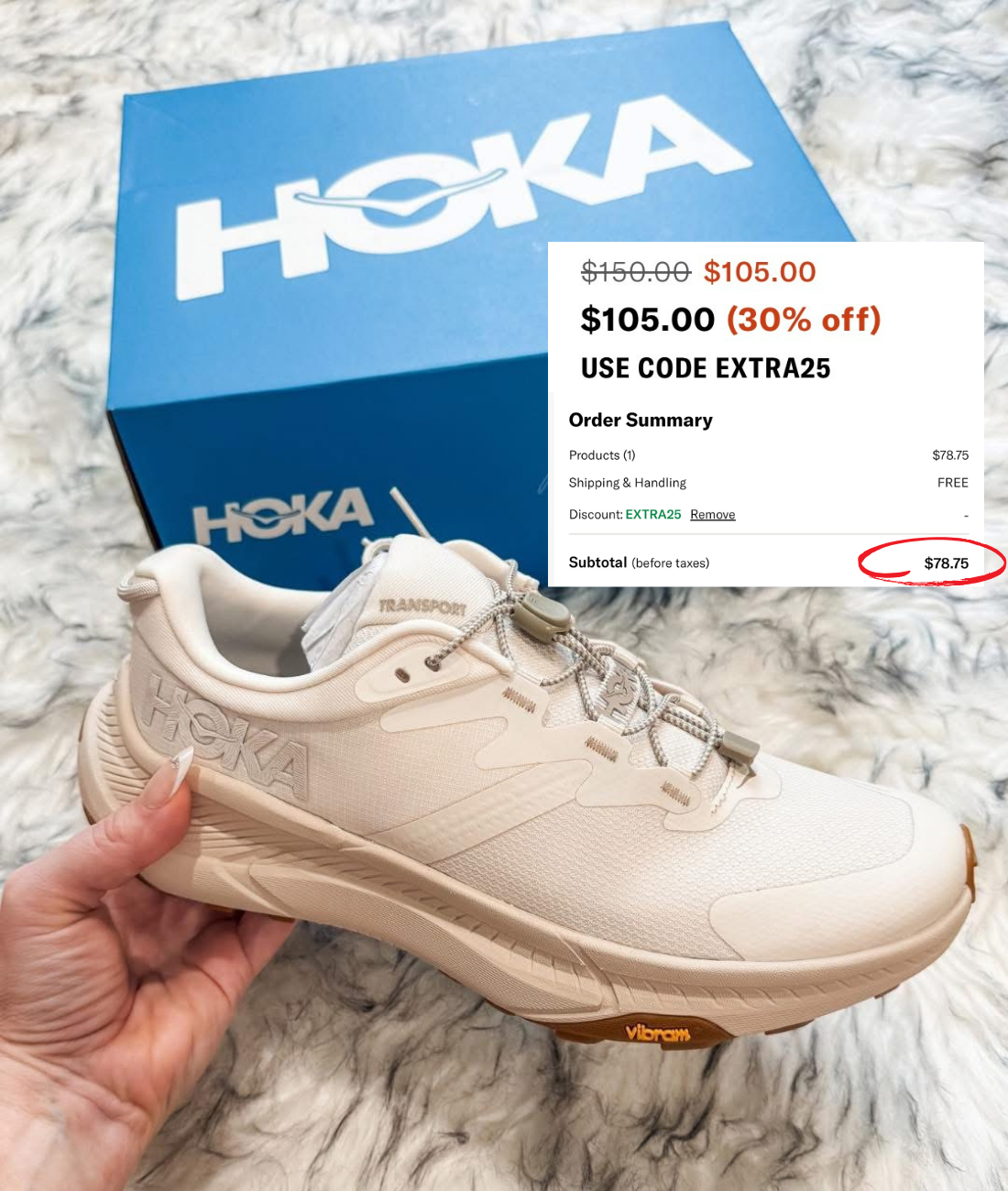1008x1191 pixels.
Task: Select the Shipping & Handling label
Action: pyautogui.click(x=628, y=483)
